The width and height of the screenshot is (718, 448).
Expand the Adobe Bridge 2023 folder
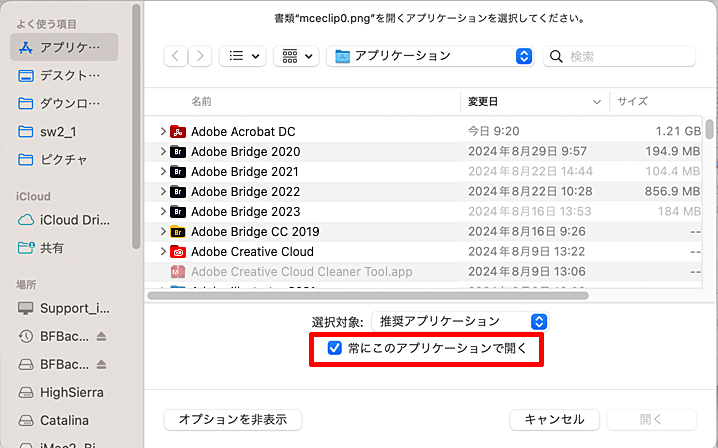163,211
